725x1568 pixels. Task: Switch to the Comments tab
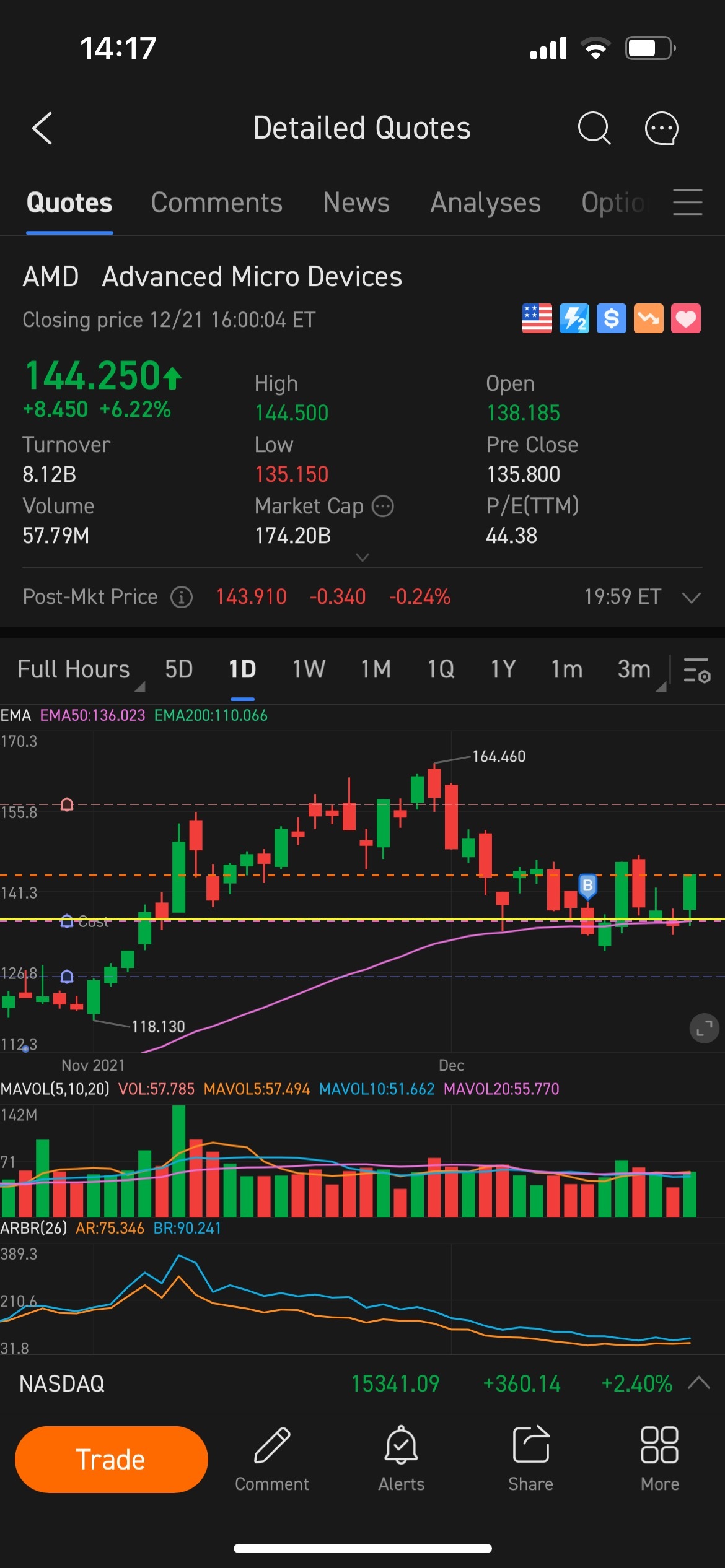pyautogui.click(x=217, y=203)
